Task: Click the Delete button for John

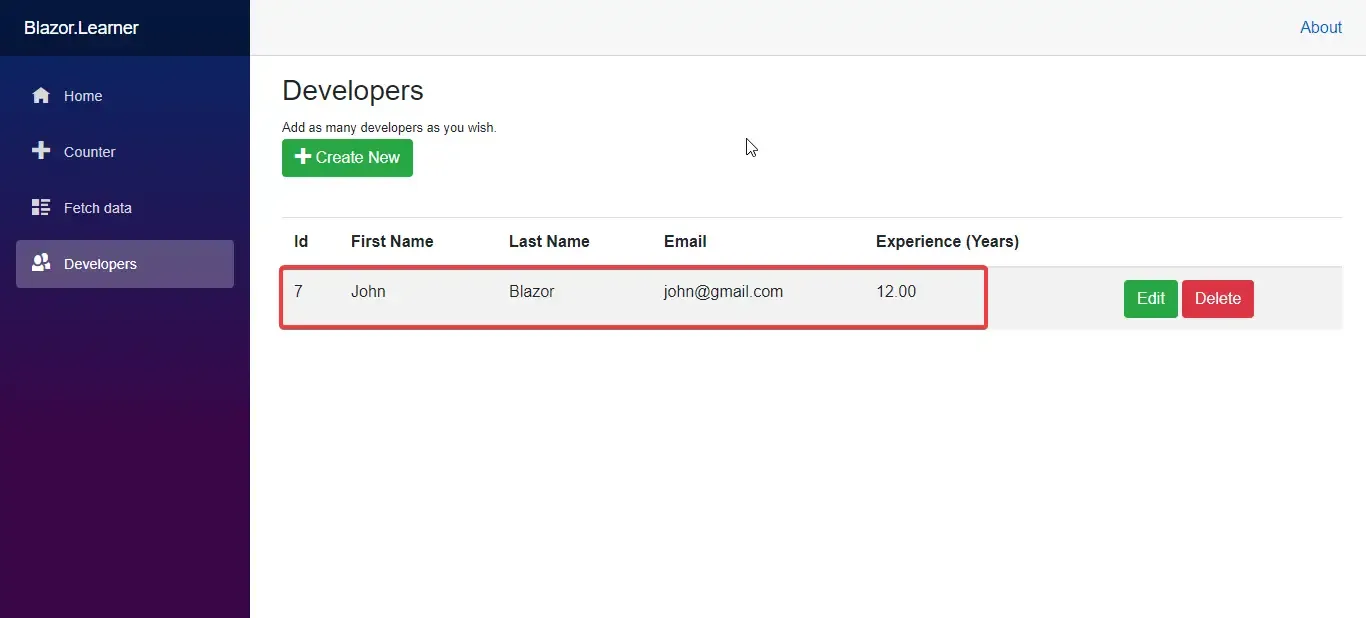Action: tap(1216, 298)
